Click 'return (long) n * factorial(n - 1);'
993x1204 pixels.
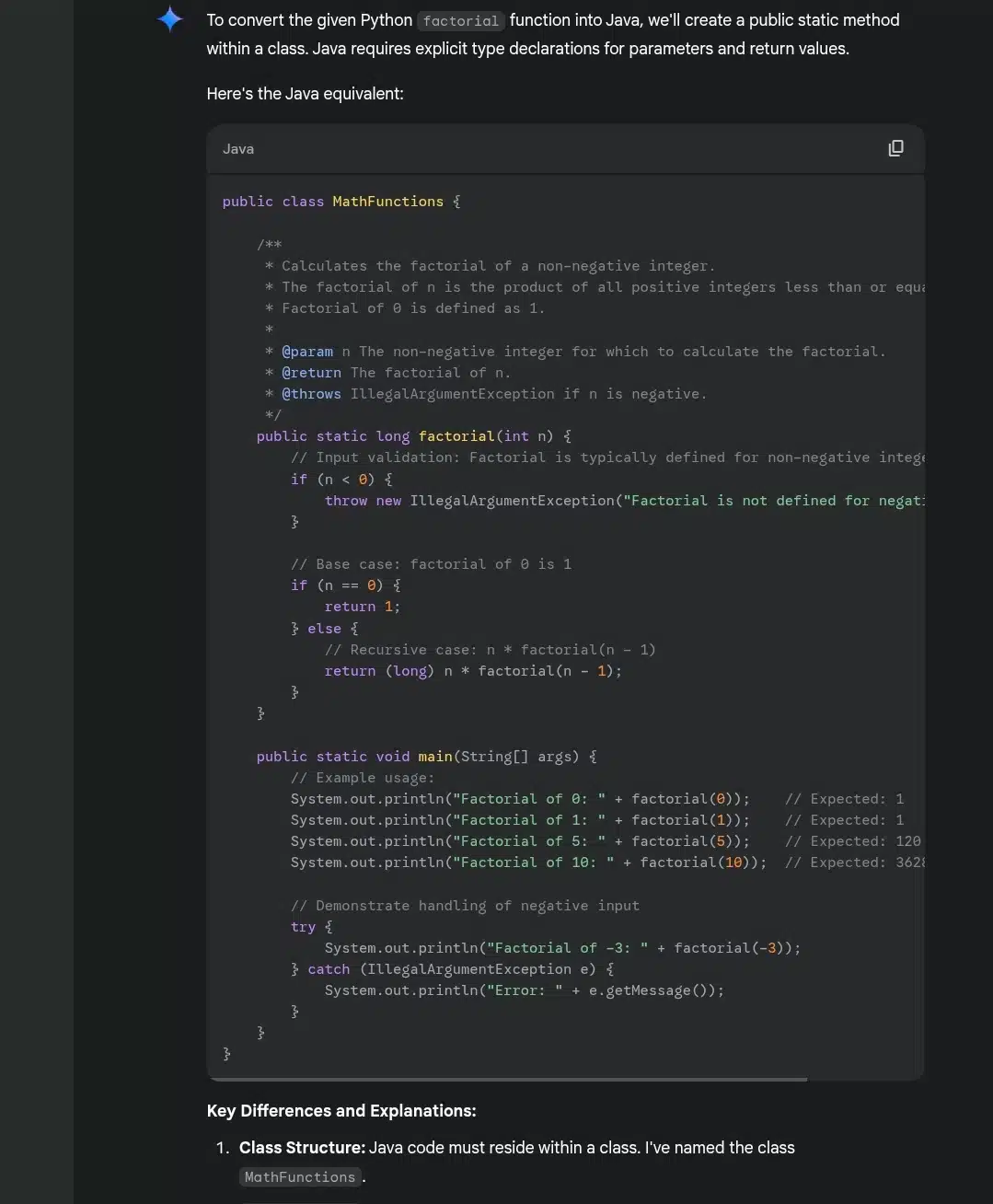point(474,671)
